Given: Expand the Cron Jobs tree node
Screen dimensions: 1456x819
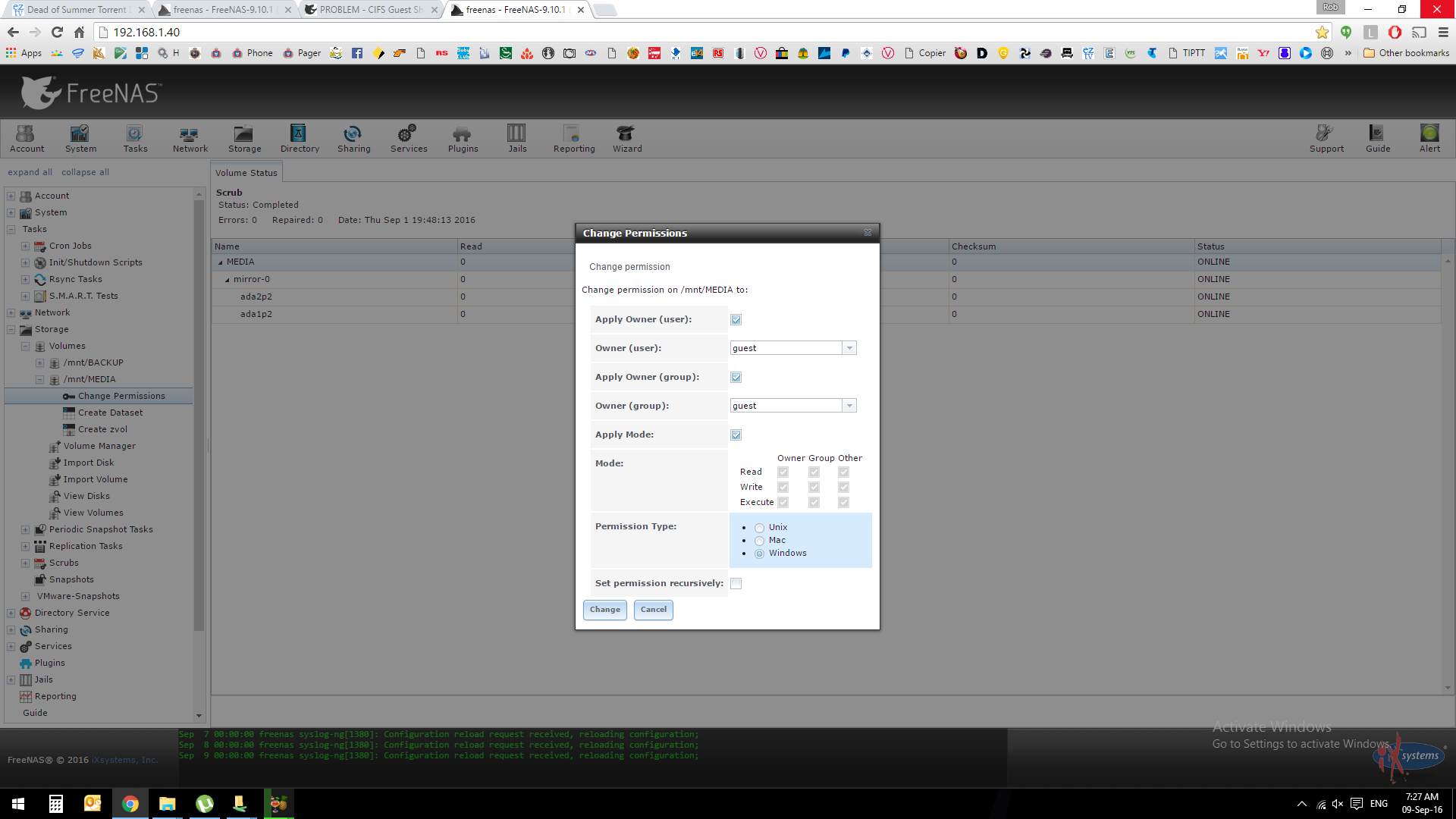Looking at the screenshot, I should point(25,246).
